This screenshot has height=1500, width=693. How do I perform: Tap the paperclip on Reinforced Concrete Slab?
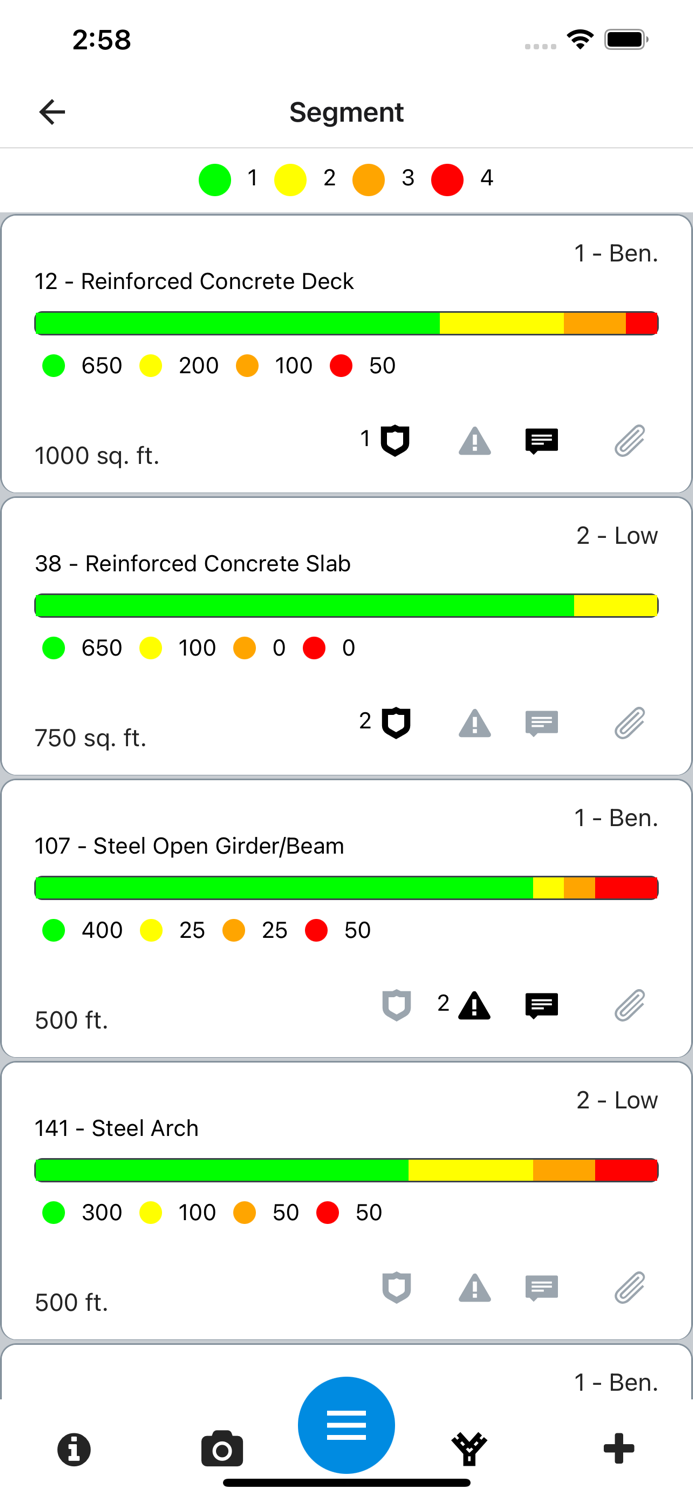point(629,722)
